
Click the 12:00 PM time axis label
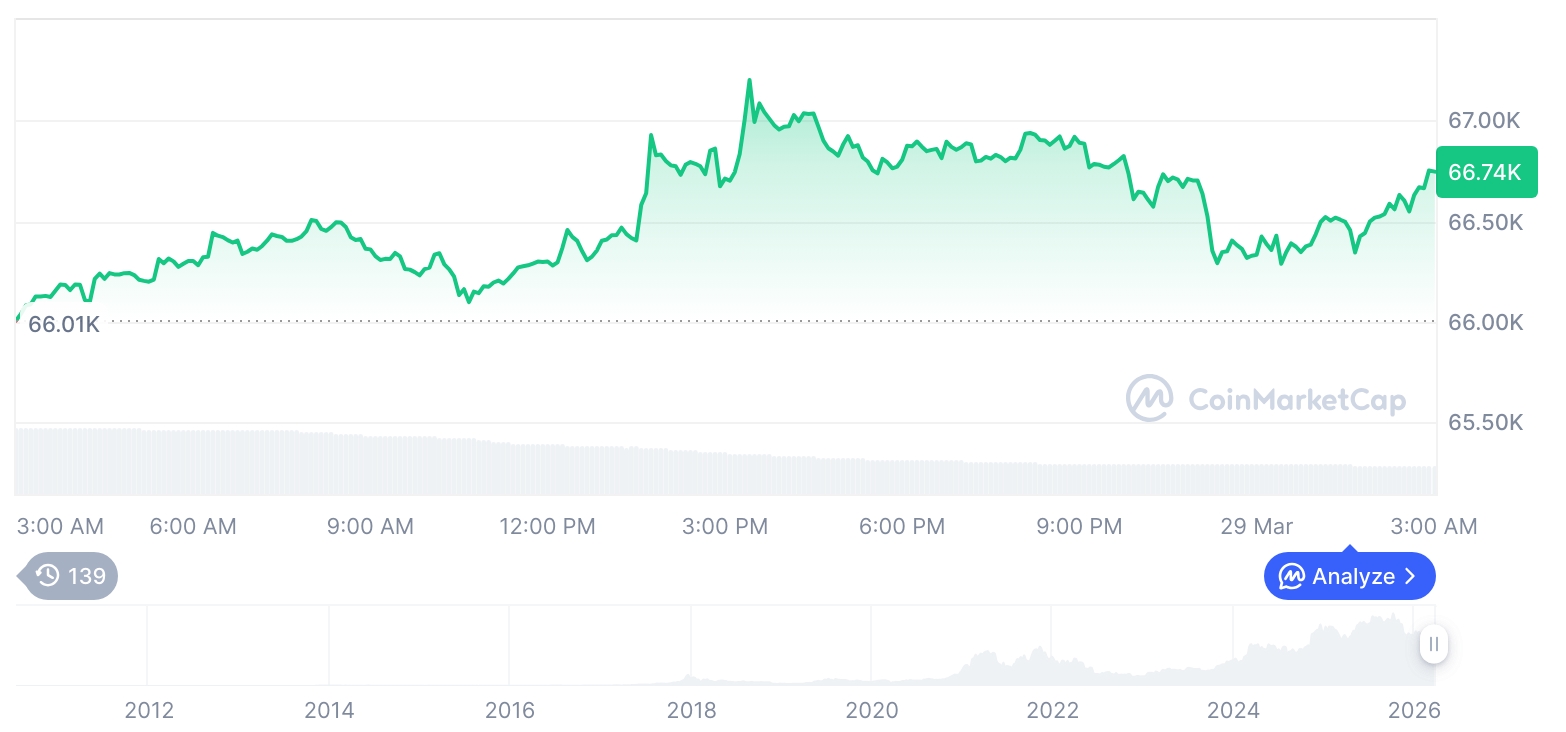pos(547,526)
